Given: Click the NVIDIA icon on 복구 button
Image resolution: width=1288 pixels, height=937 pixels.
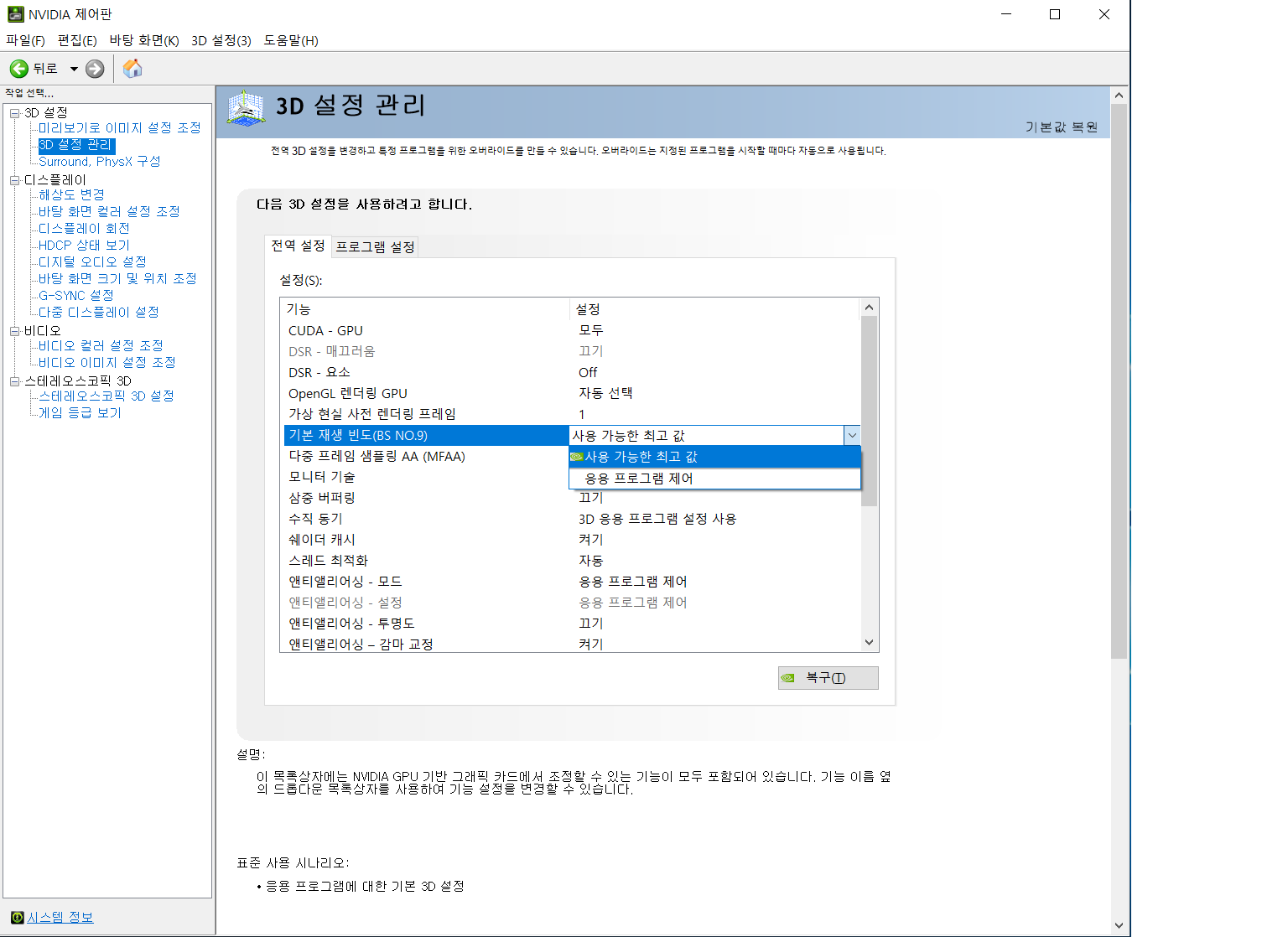Looking at the screenshot, I should point(787,678).
